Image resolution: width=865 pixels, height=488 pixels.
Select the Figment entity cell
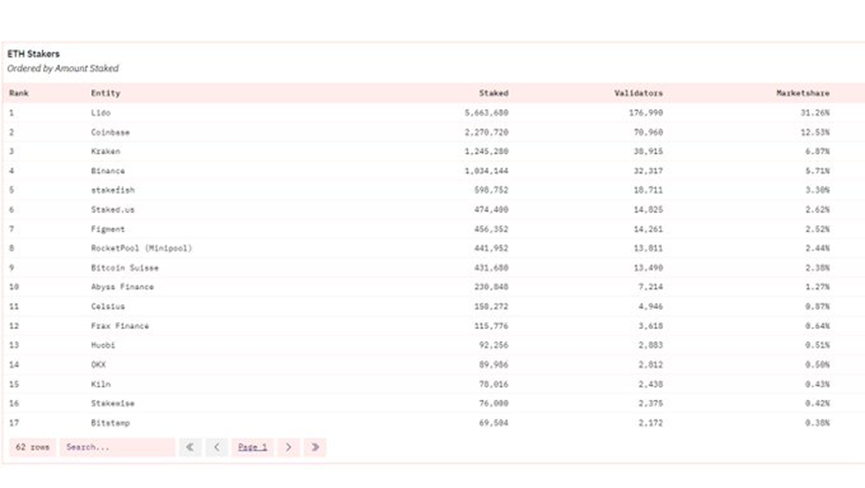coord(108,229)
